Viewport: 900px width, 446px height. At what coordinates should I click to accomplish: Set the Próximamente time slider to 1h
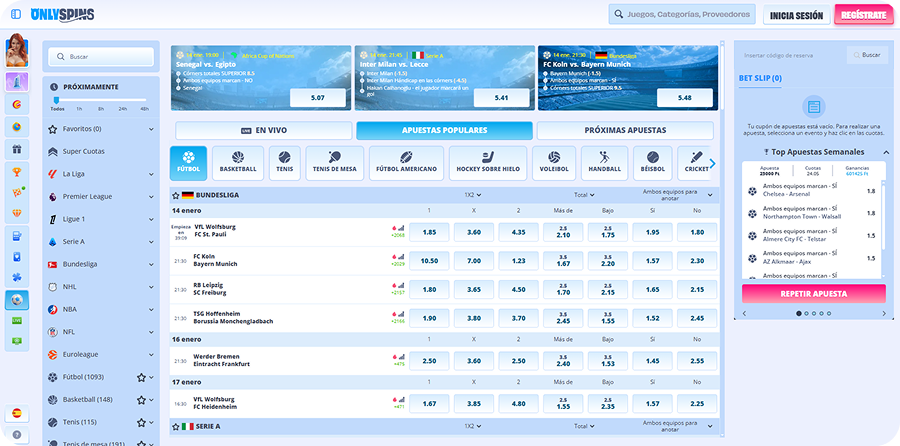click(79, 108)
